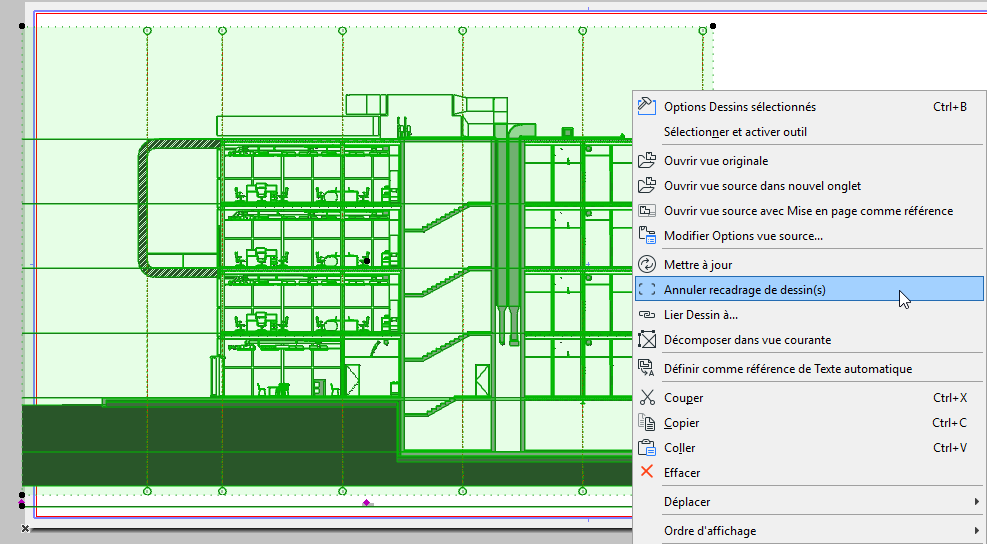This screenshot has height=544, width=987.
Task: Click the scissors icon for Couper
Action: click(x=647, y=398)
